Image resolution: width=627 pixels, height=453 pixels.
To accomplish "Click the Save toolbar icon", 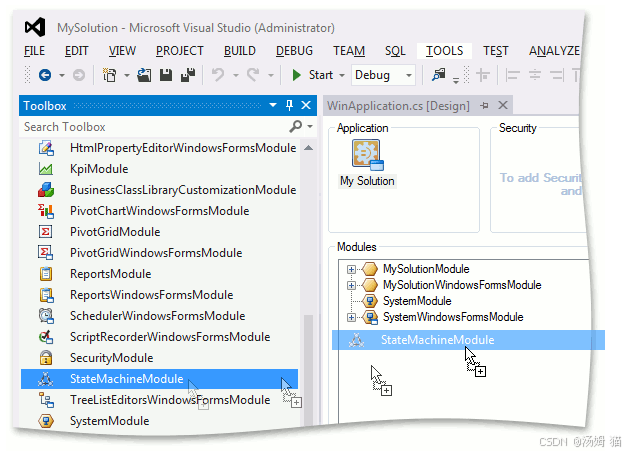I will tap(166, 75).
